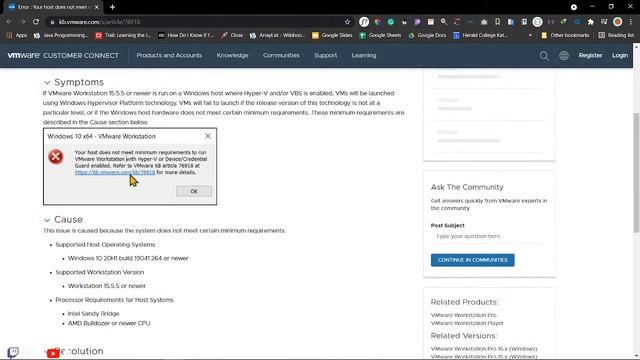Screen dimensions: 640x360
Task: Click the Register link
Action: (590, 56)
